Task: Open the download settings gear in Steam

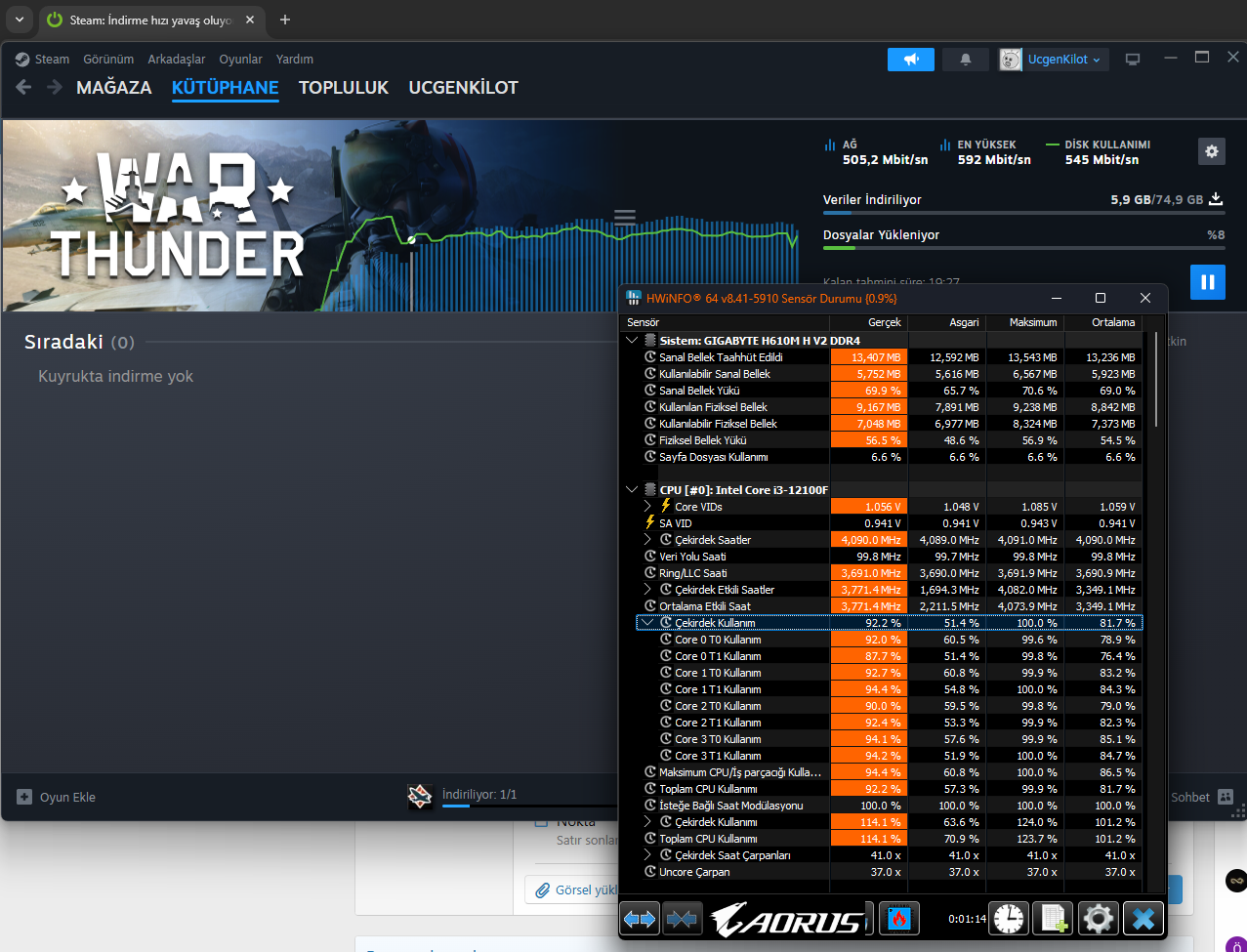Action: [x=1212, y=151]
